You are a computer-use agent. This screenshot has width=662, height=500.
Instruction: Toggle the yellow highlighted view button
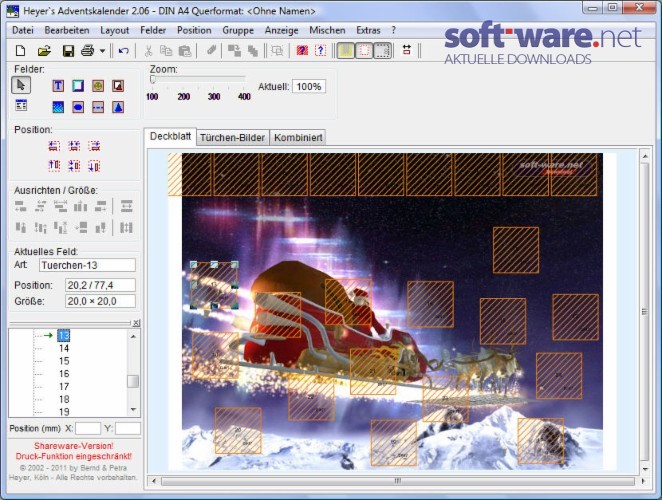pyautogui.click(x=345, y=51)
